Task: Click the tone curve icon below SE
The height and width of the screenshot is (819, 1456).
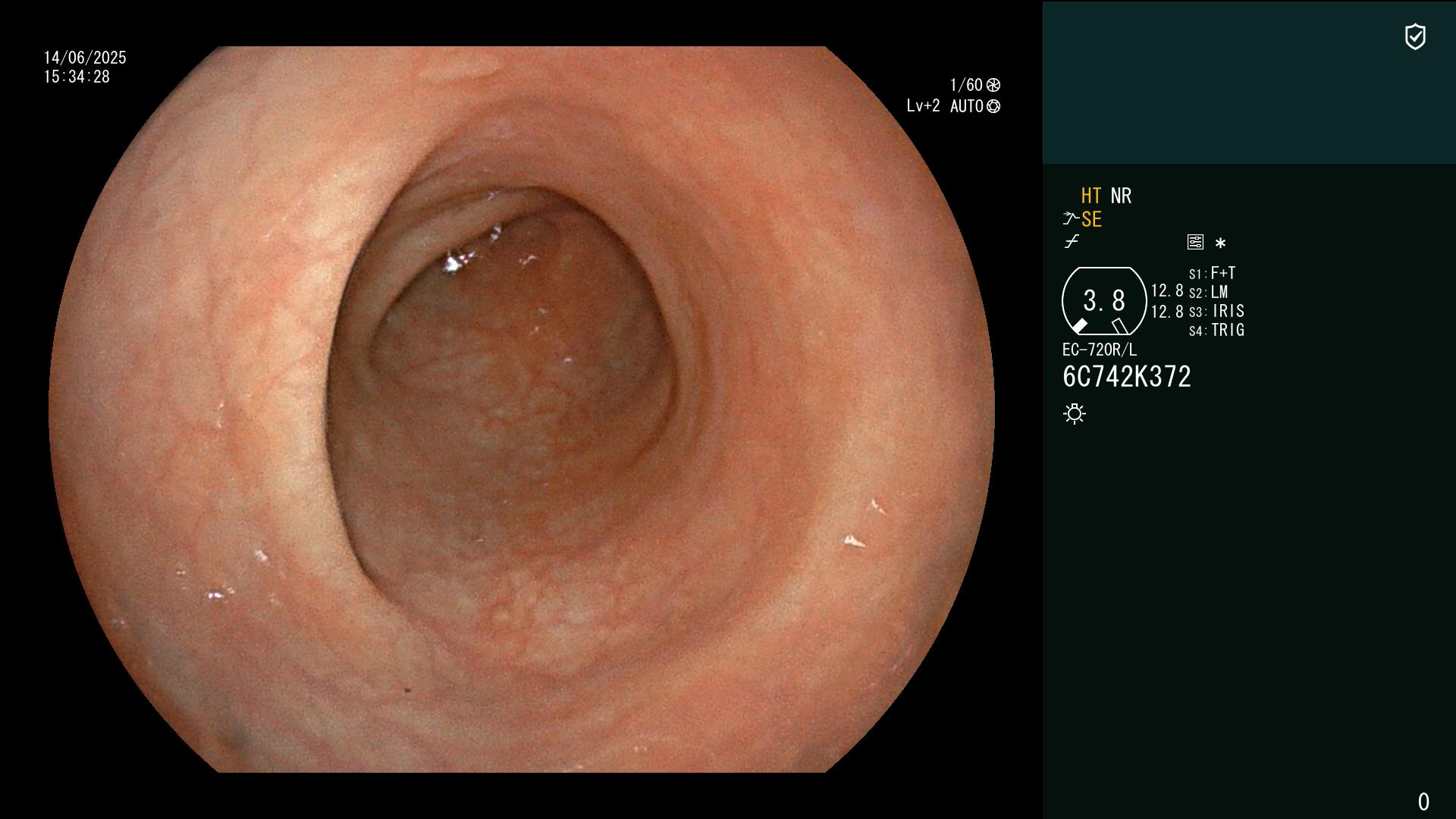Action: coord(1072,242)
